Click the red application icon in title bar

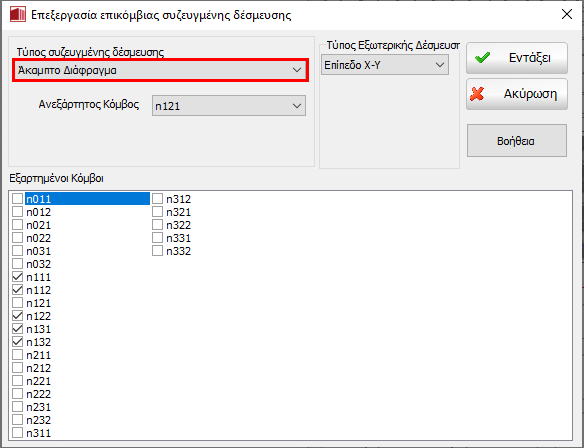[x=18, y=15]
